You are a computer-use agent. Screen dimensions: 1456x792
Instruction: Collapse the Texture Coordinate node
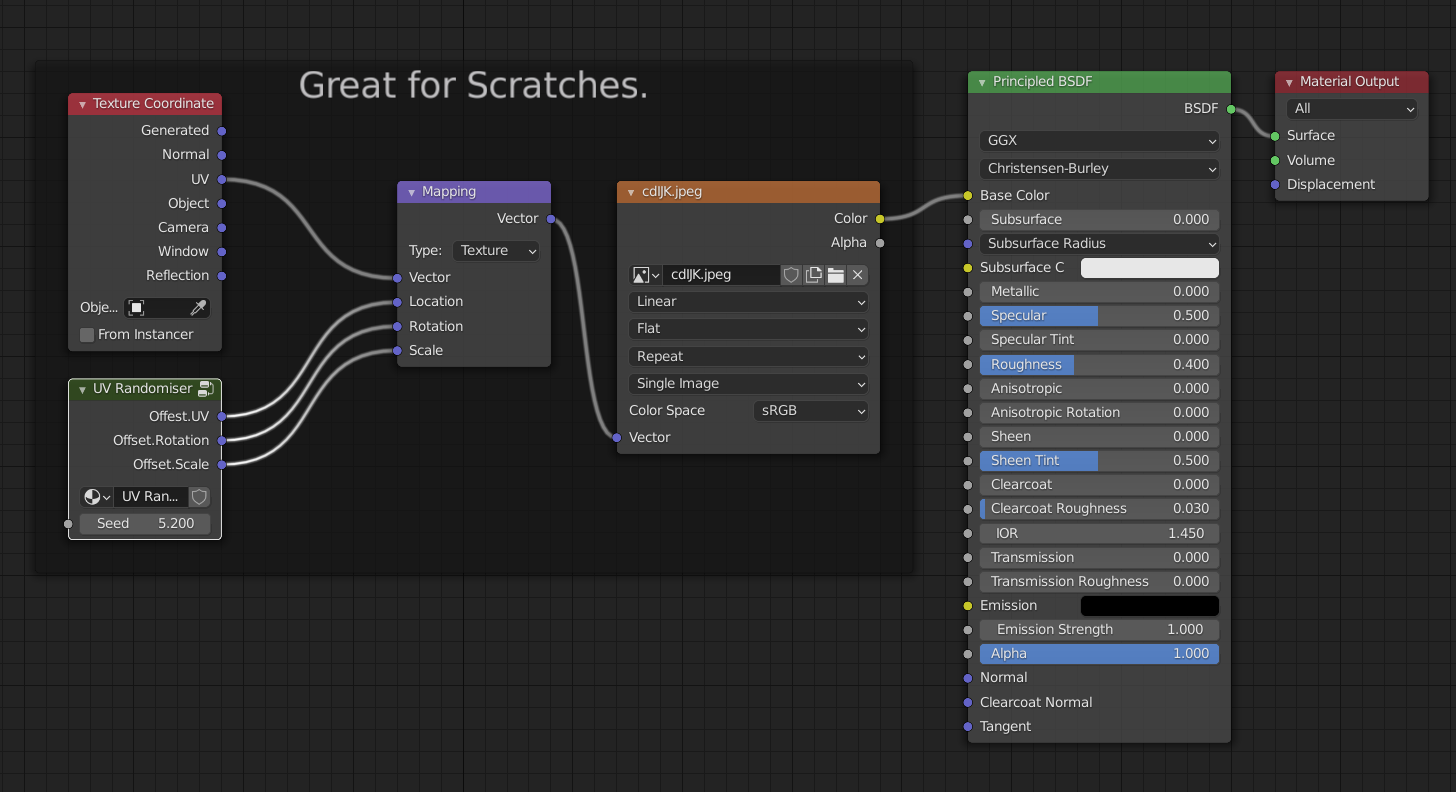coord(82,104)
